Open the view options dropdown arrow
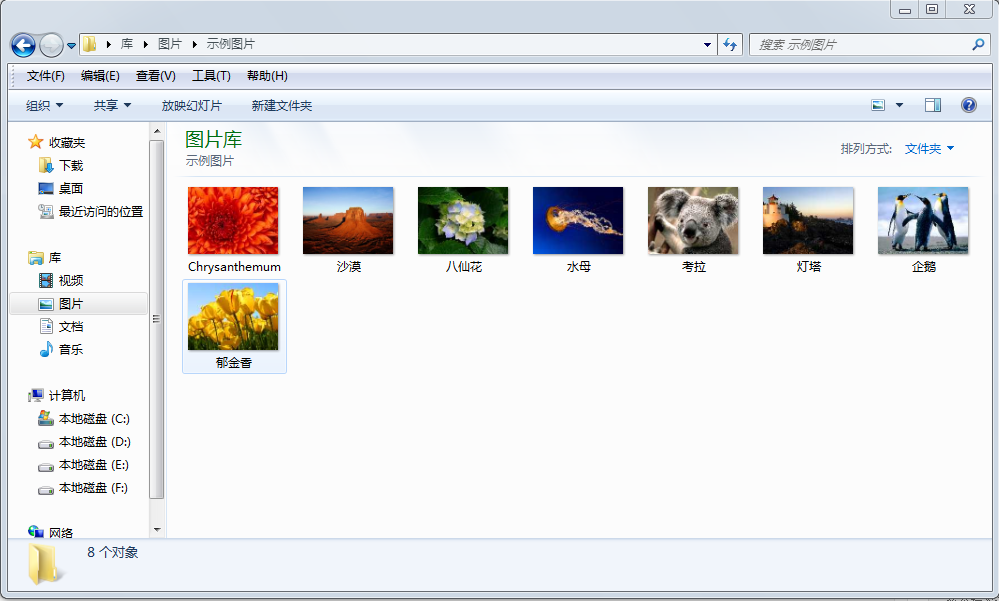 [900, 105]
